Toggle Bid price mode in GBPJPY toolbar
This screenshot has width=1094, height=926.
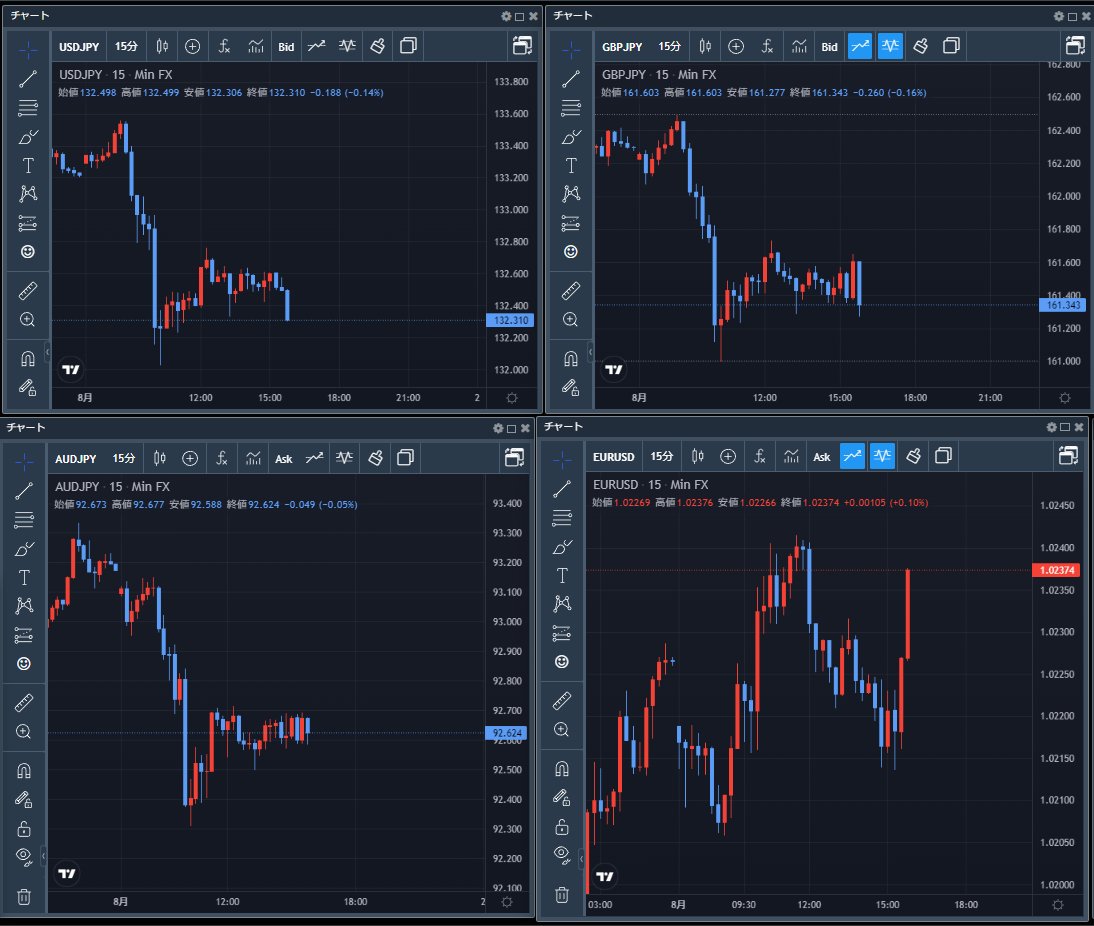(x=830, y=47)
